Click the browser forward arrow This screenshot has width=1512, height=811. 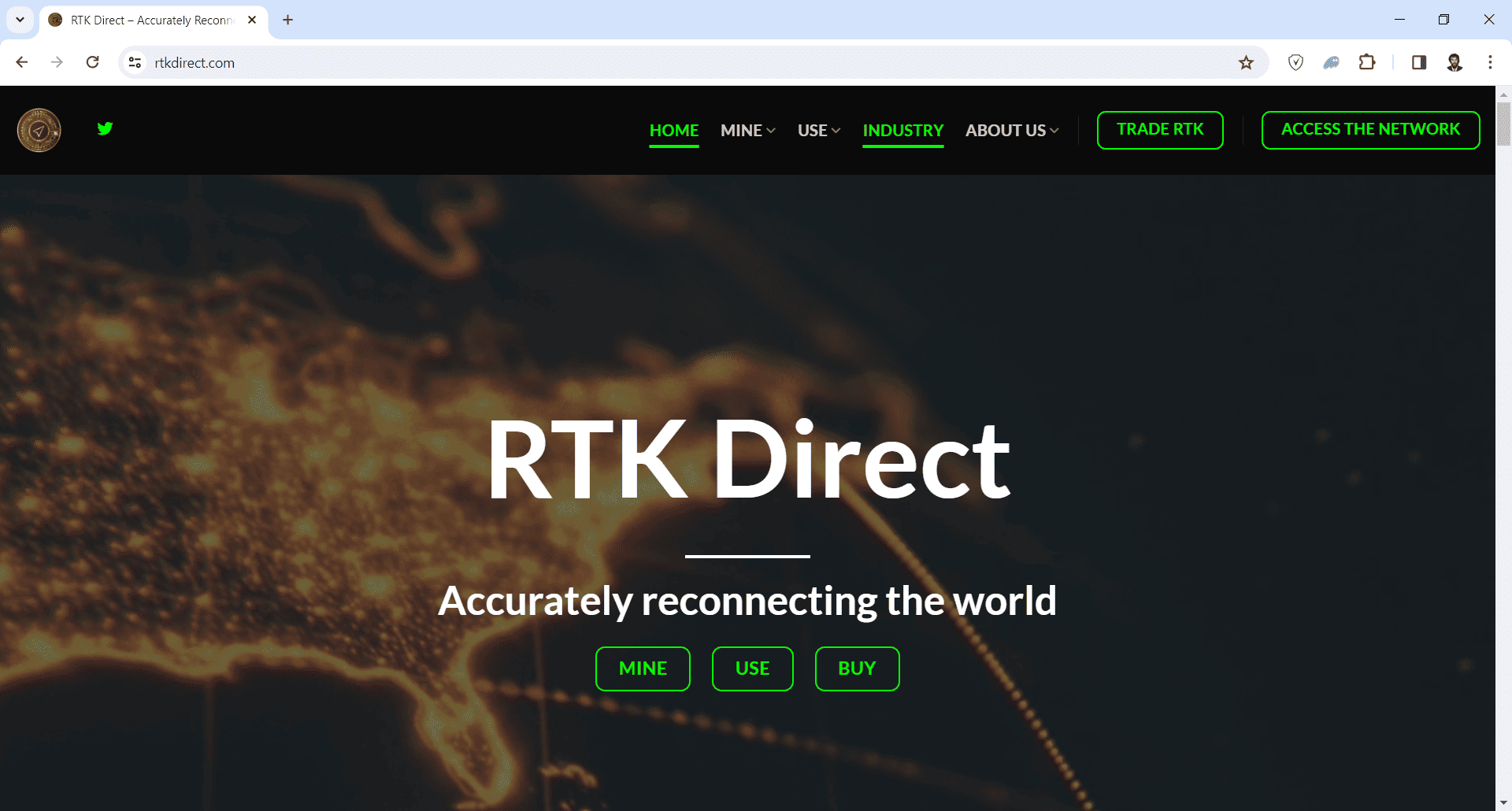click(57, 62)
